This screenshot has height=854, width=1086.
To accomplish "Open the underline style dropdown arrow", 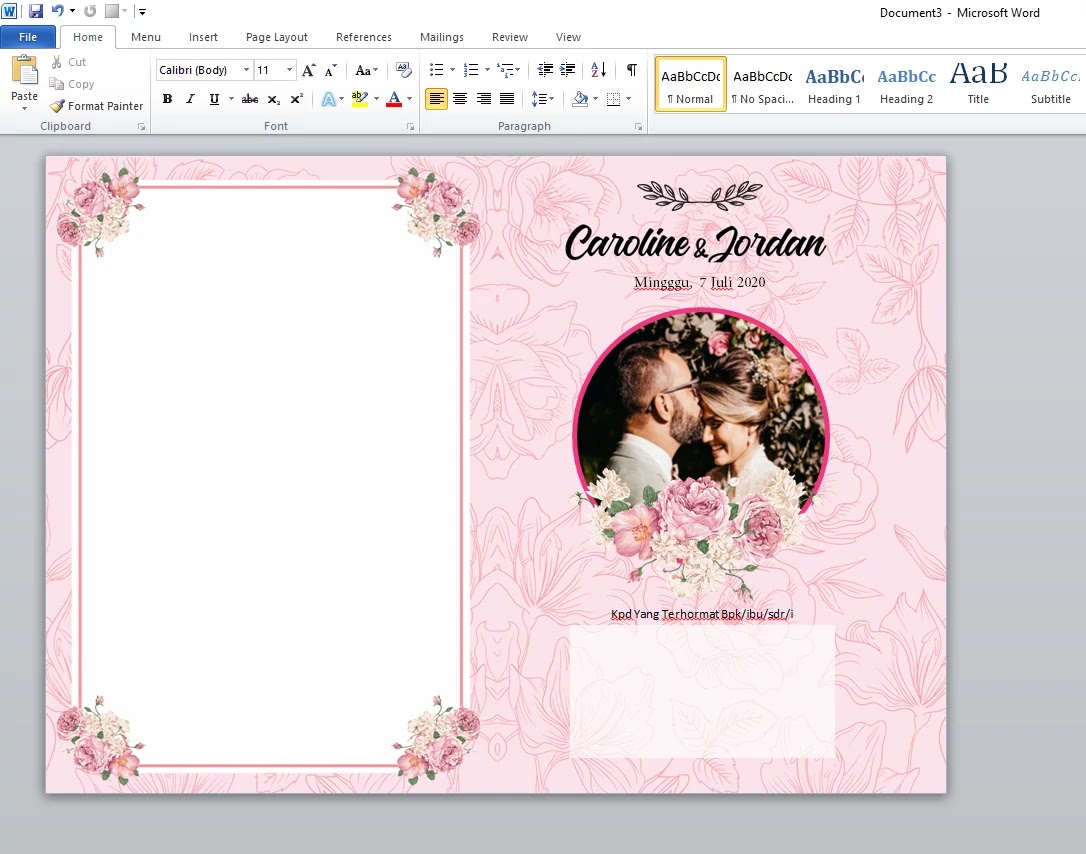I will click(231, 99).
